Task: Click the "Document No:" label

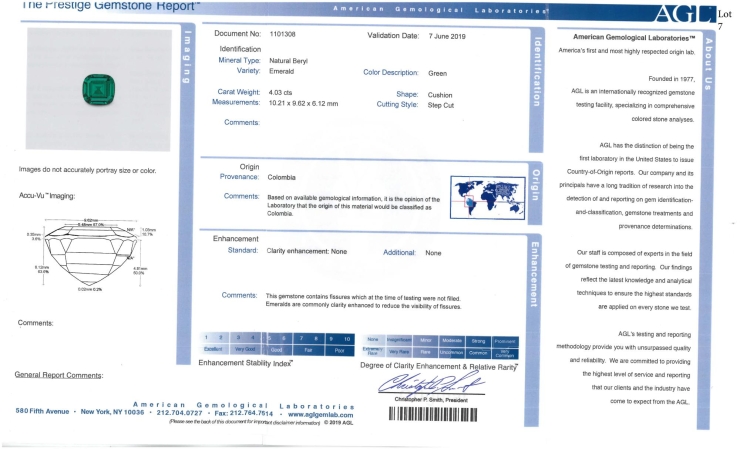Action: (237, 34)
